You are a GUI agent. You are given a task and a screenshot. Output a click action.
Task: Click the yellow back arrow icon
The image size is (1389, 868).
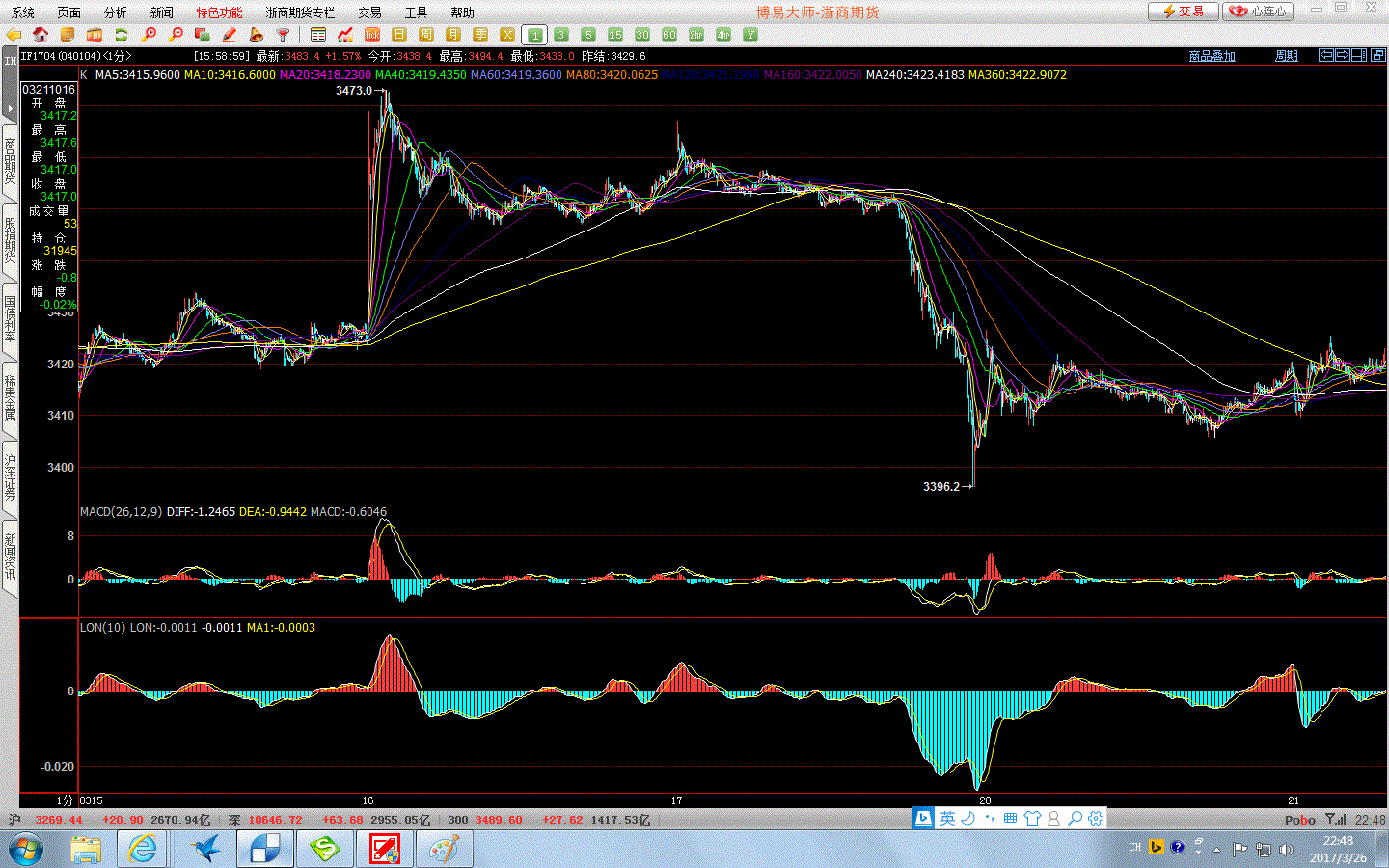point(14,35)
